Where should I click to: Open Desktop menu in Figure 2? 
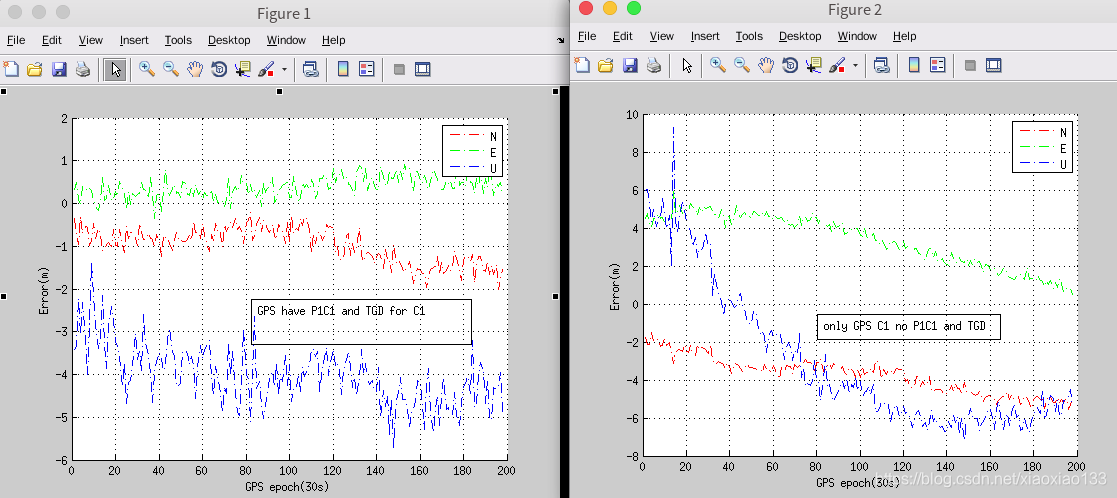pyautogui.click(x=801, y=36)
